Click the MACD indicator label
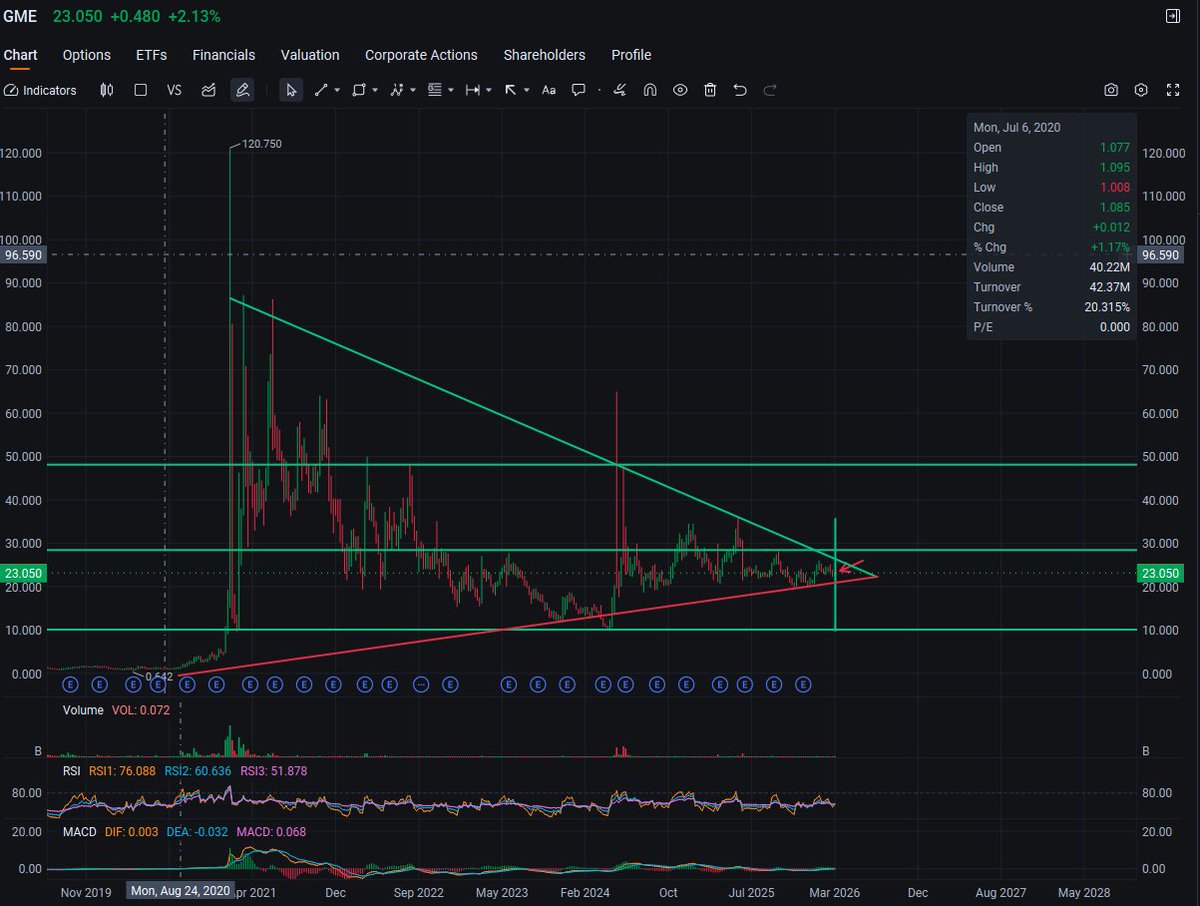The width and height of the screenshot is (1200, 906). 78,831
